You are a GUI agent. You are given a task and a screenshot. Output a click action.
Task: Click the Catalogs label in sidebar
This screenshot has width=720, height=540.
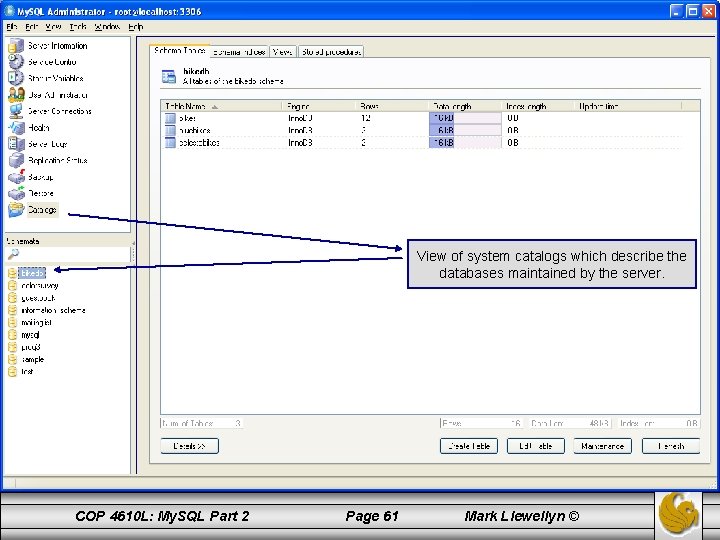(42, 210)
